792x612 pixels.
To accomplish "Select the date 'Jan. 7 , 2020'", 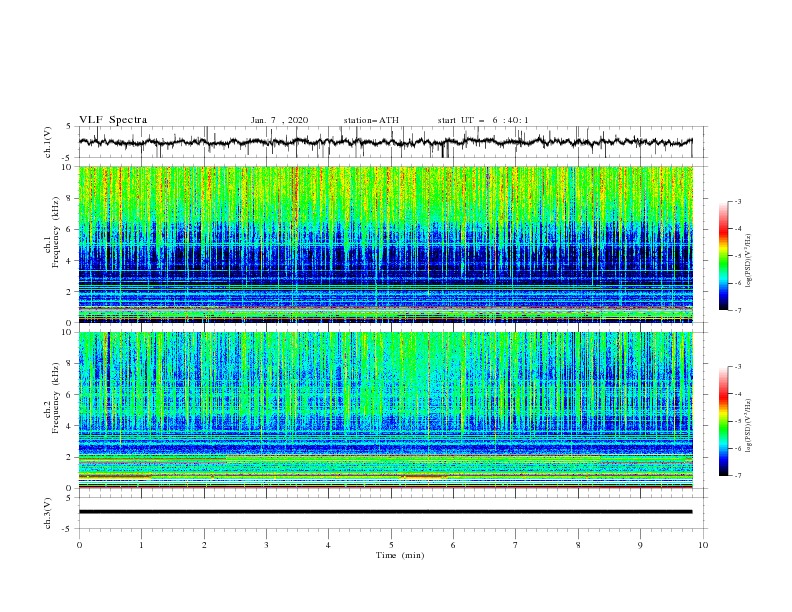I will (x=279, y=120).
